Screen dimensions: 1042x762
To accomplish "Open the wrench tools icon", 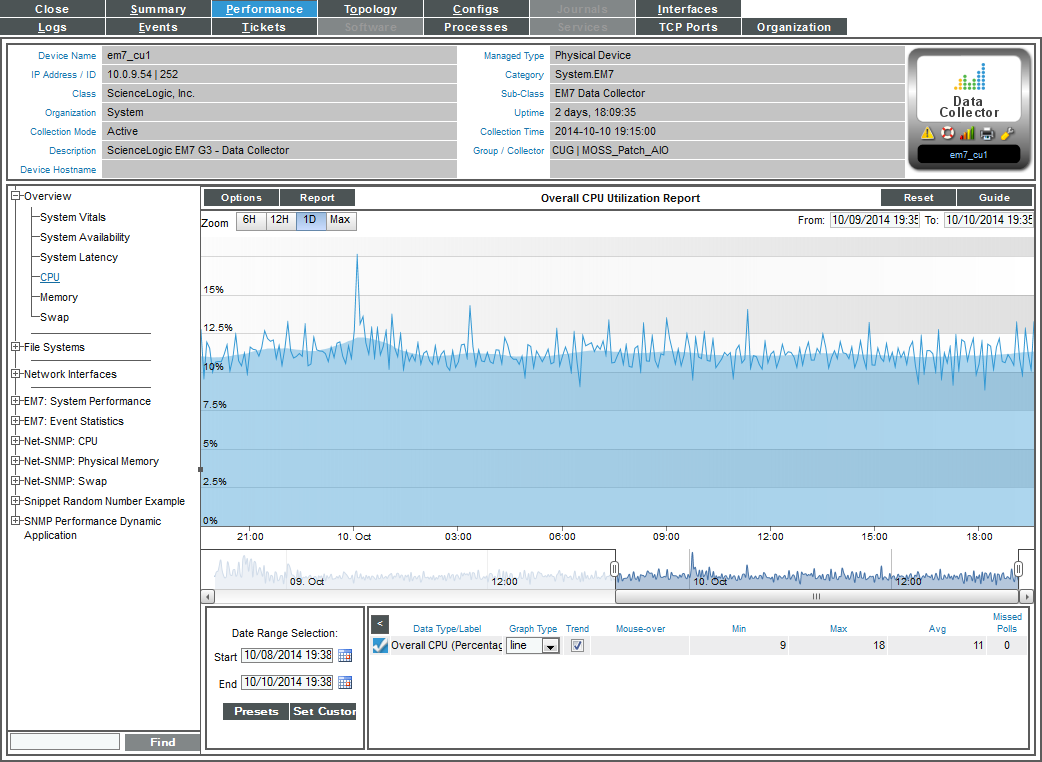I will point(1007,133).
